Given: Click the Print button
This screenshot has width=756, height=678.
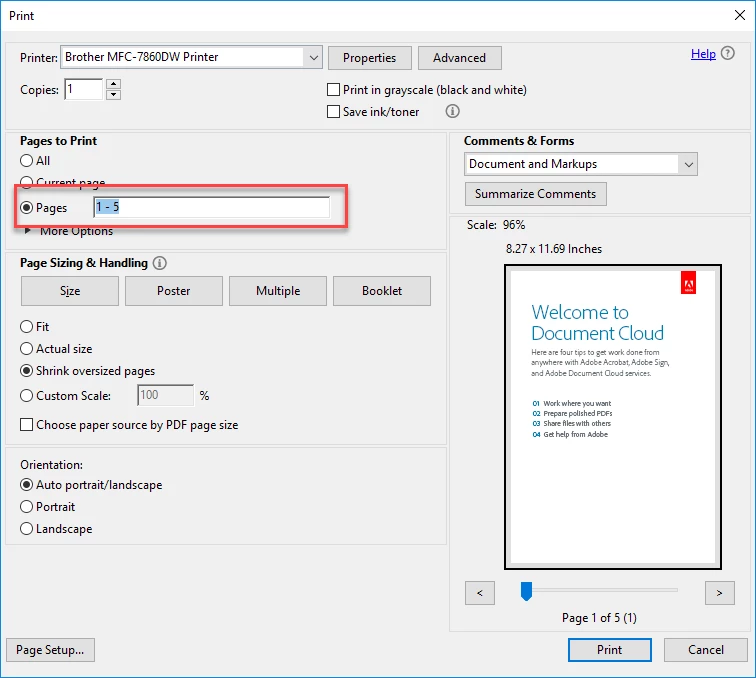Looking at the screenshot, I should click(x=610, y=650).
